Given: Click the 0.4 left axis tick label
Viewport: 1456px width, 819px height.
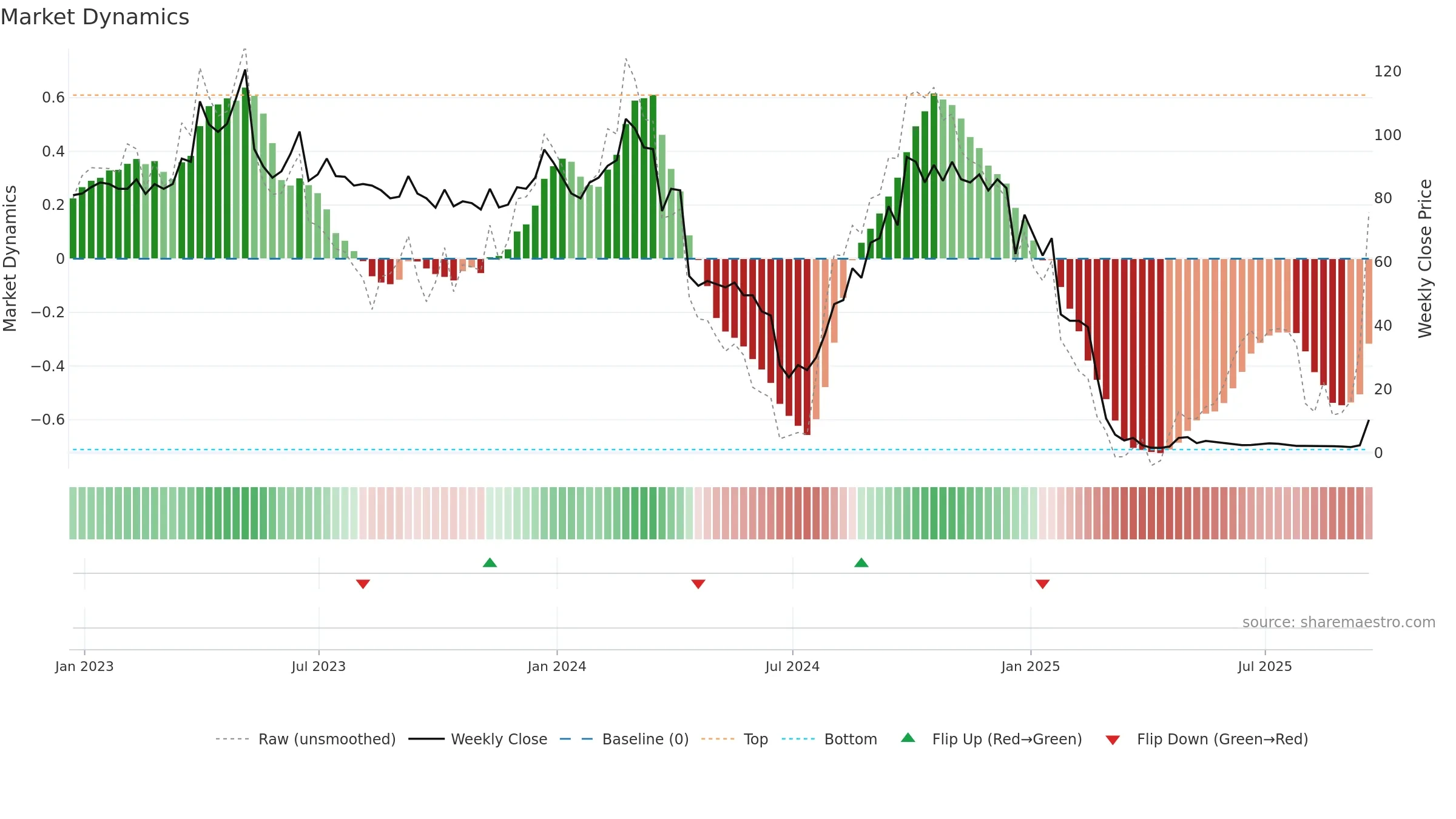Looking at the screenshot, I should (x=53, y=152).
